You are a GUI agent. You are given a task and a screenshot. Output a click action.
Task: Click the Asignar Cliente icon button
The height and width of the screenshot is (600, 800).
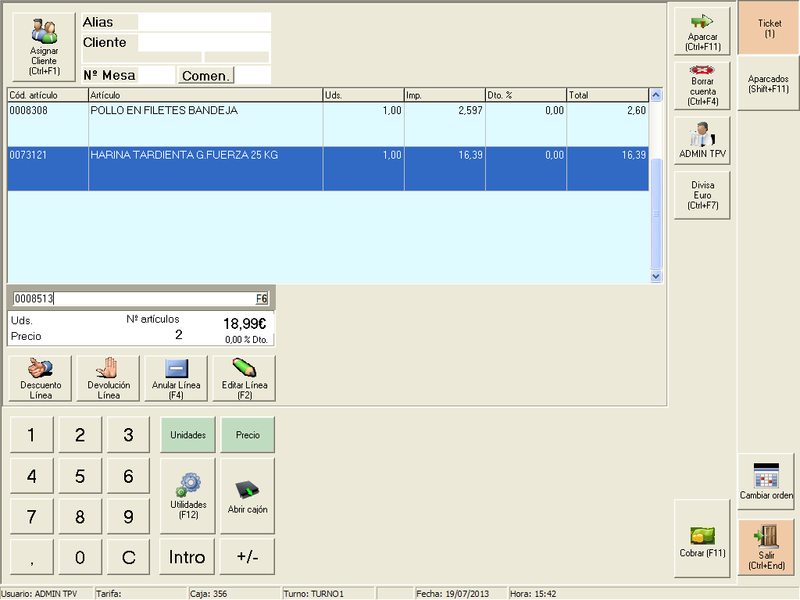pos(43,46)
